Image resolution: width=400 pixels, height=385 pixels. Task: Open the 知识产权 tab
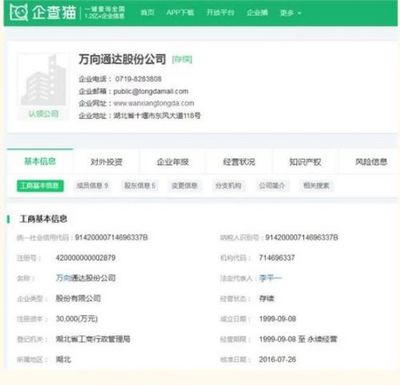point(305,162)
